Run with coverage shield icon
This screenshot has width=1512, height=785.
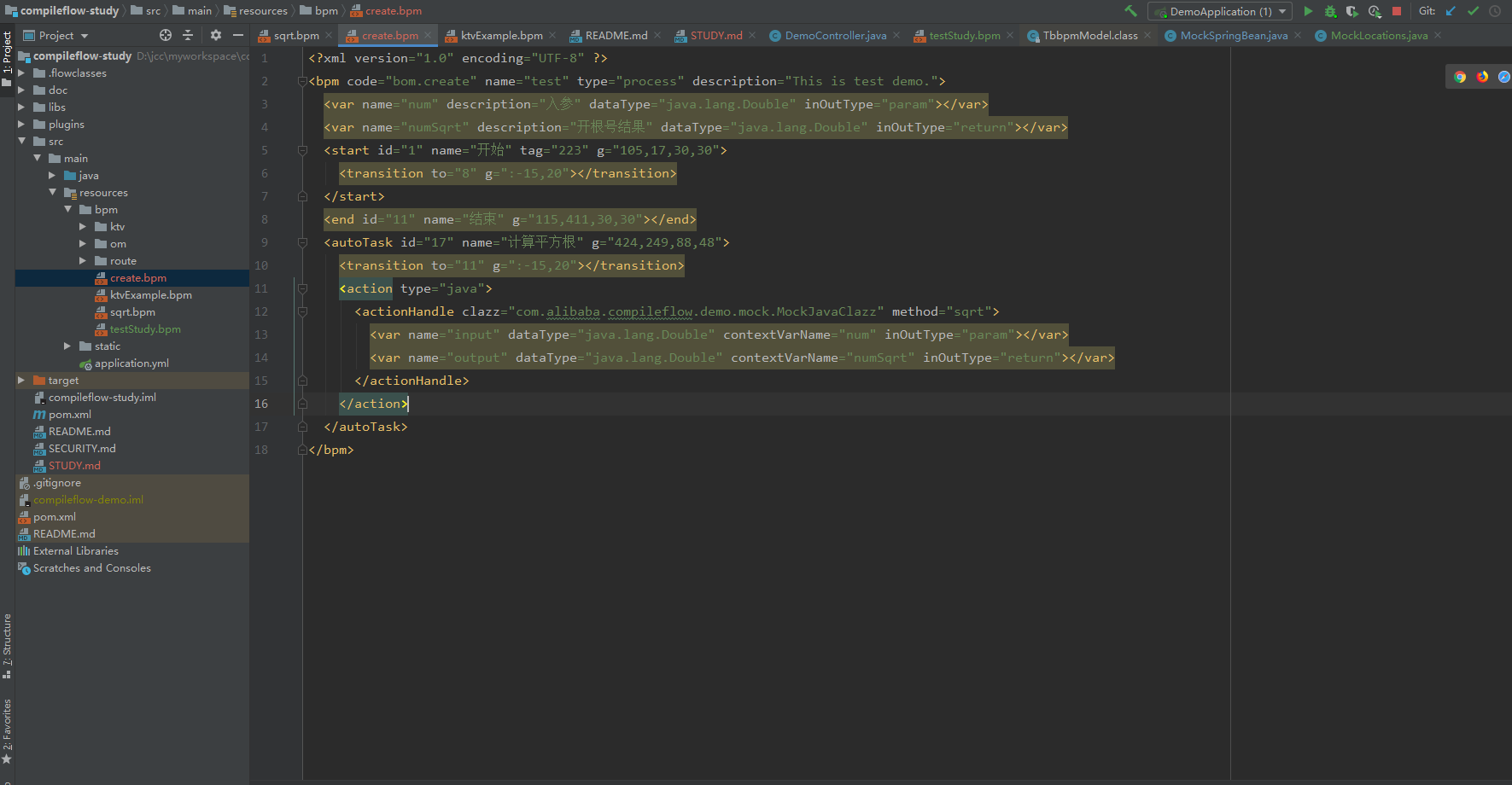tap(1352, 11)
